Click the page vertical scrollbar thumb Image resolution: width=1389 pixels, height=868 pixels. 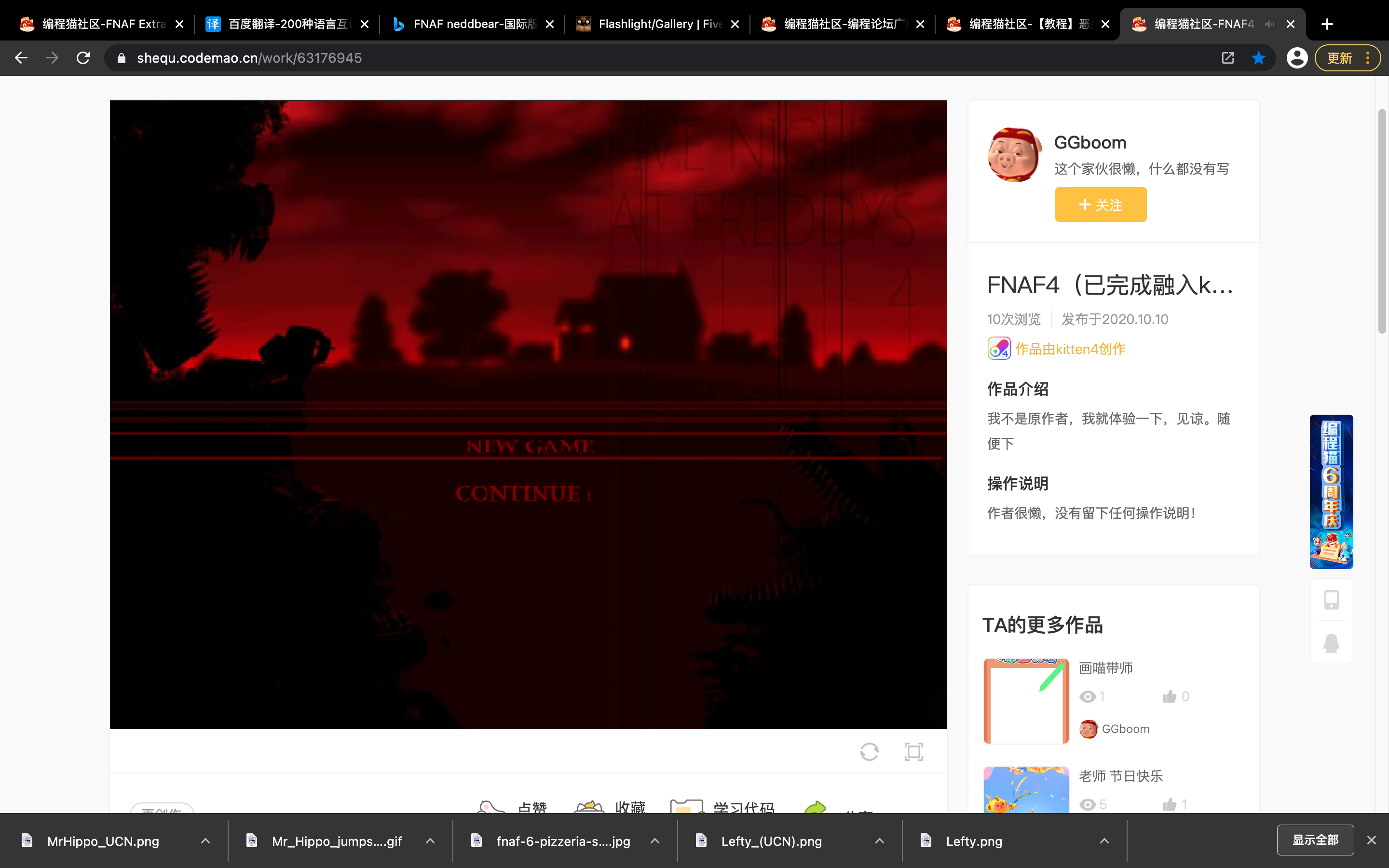pyautogui.click(x=1382, y=221)
